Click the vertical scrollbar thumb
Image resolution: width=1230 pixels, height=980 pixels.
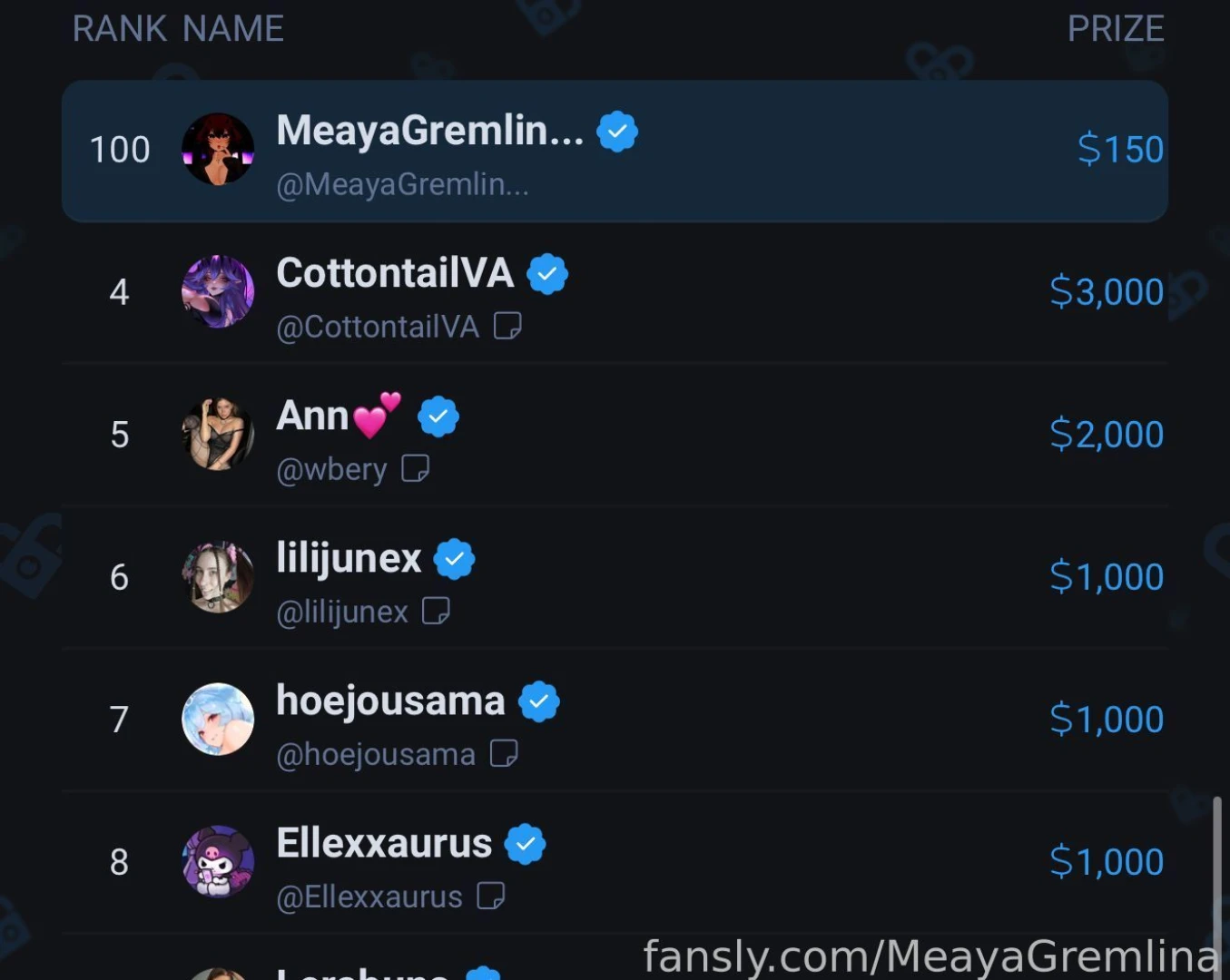pyautogui.click(x=1216, y=871)
